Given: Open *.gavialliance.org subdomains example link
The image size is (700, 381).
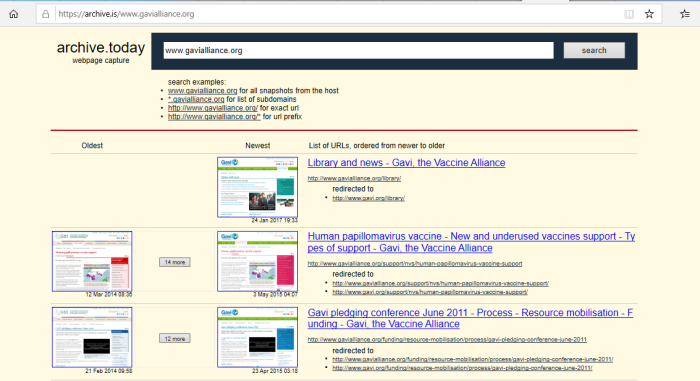Looking at the screenshot, I should point(196,99).
